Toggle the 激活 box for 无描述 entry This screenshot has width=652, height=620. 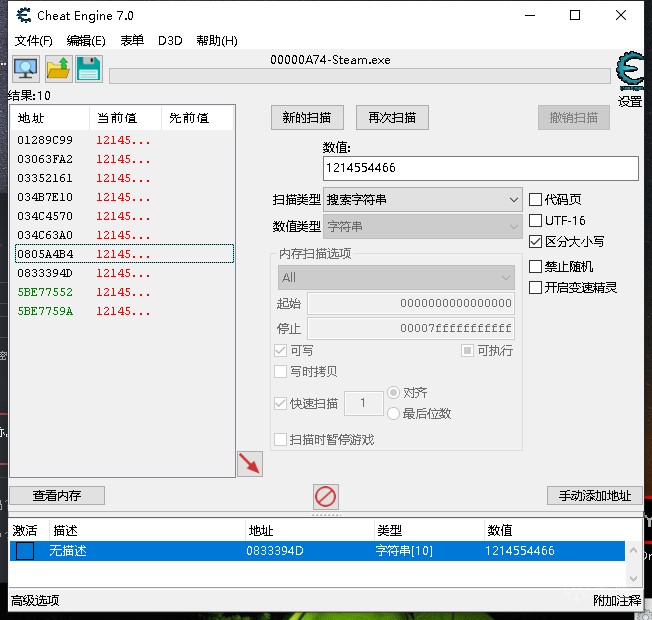coord(25,551)
